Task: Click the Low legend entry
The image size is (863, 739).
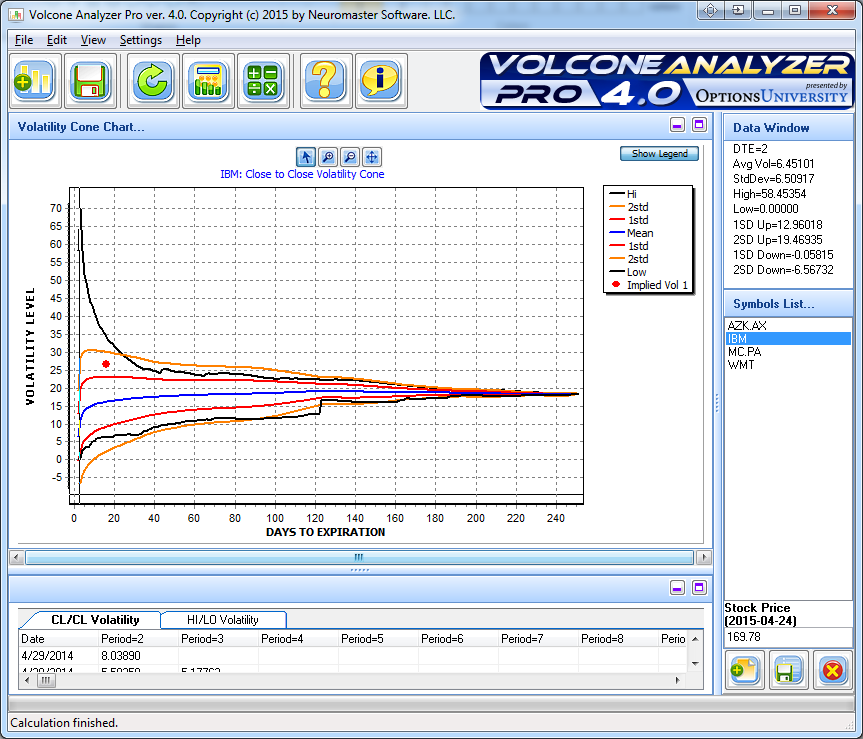Action: [x=628, y=272]
